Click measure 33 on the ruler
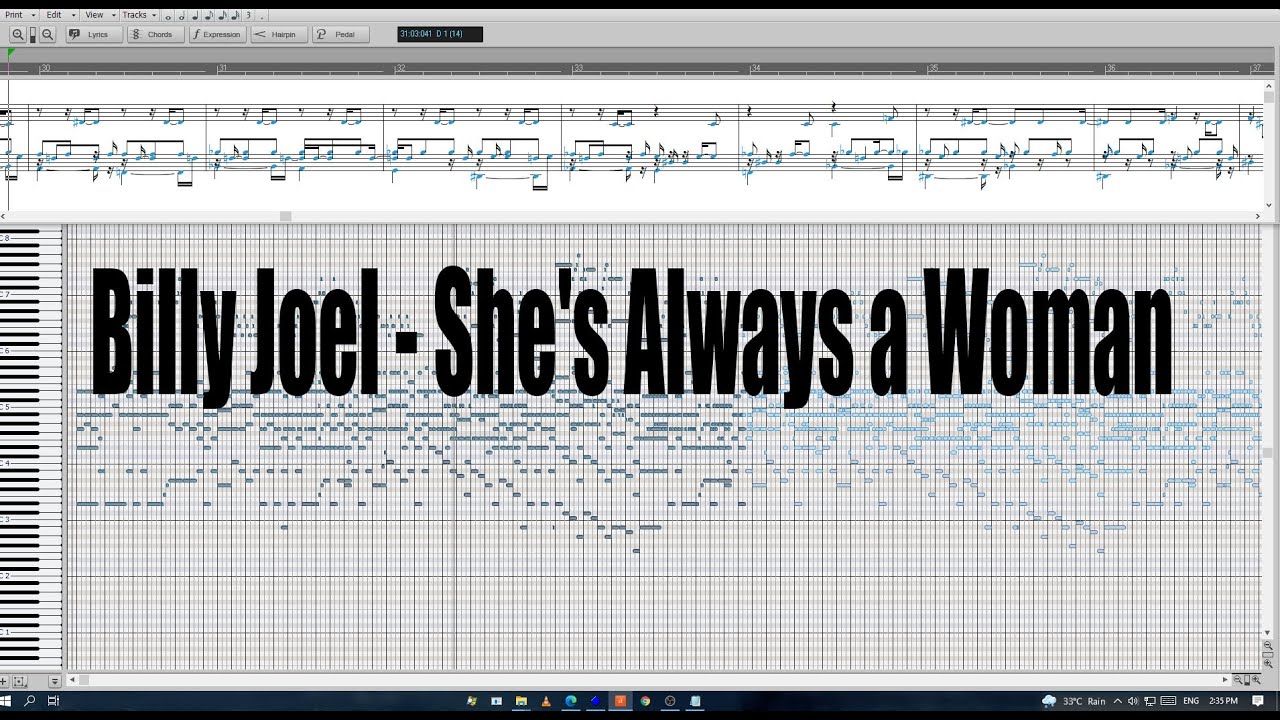The image size is (1280, 720). tap(578, 68)
